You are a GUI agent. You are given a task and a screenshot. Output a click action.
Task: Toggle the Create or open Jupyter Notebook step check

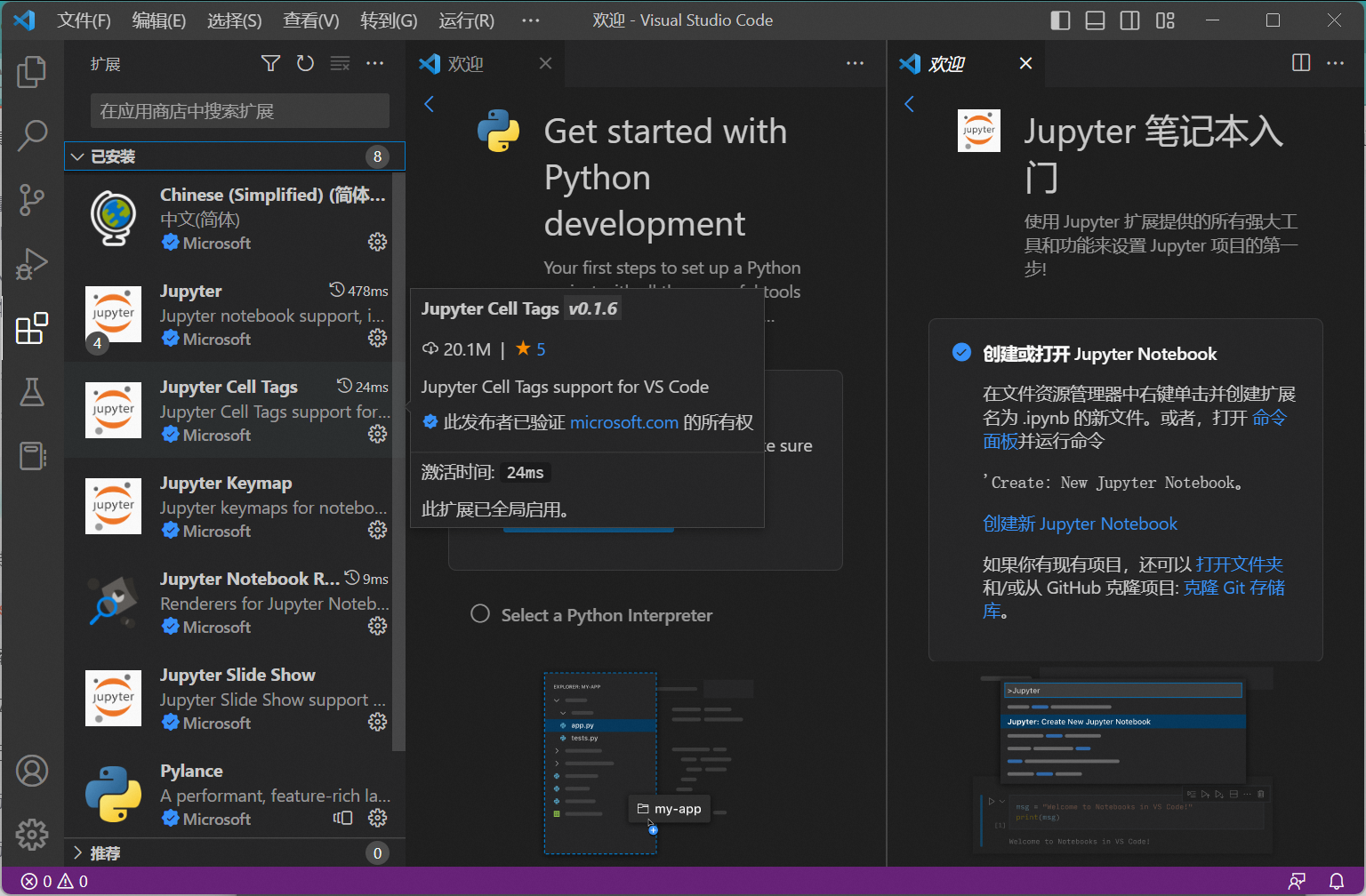pos(961,352)
